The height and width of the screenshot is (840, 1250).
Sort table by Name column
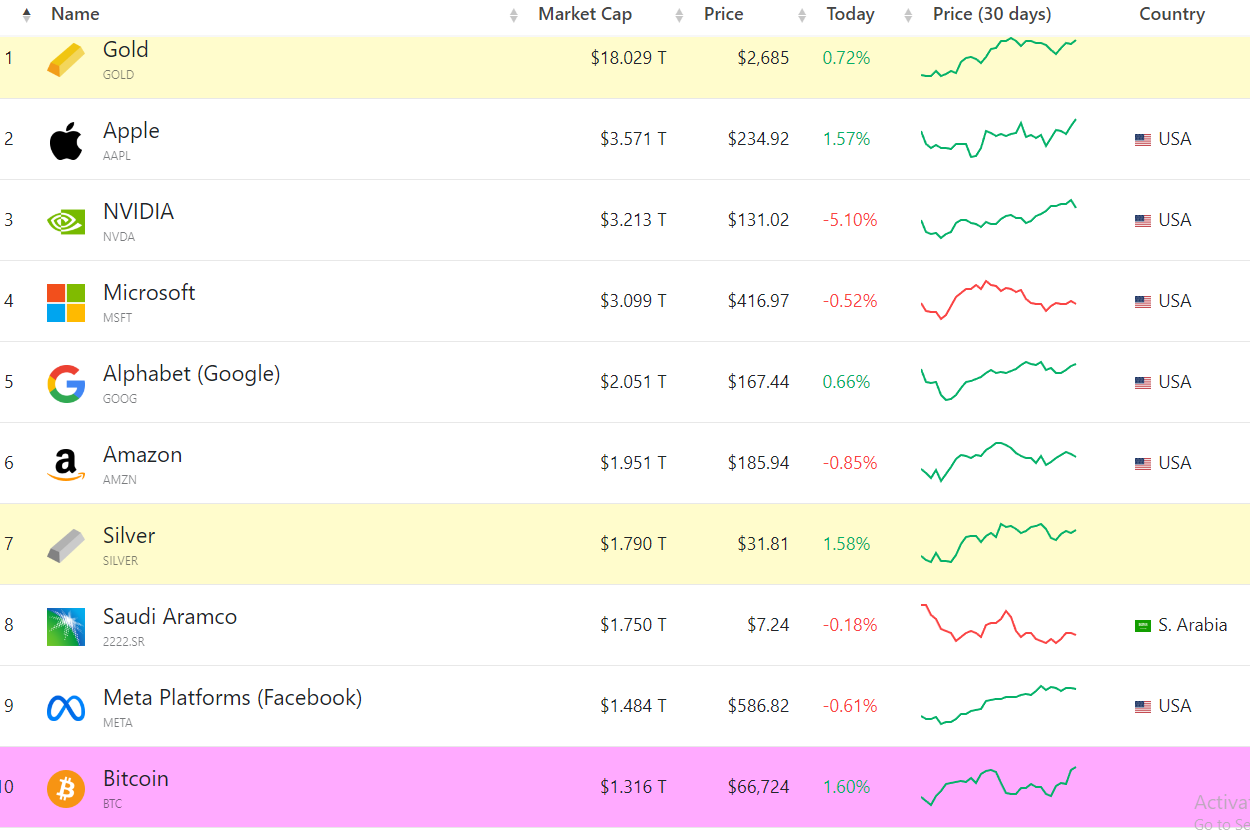point(75,14)
